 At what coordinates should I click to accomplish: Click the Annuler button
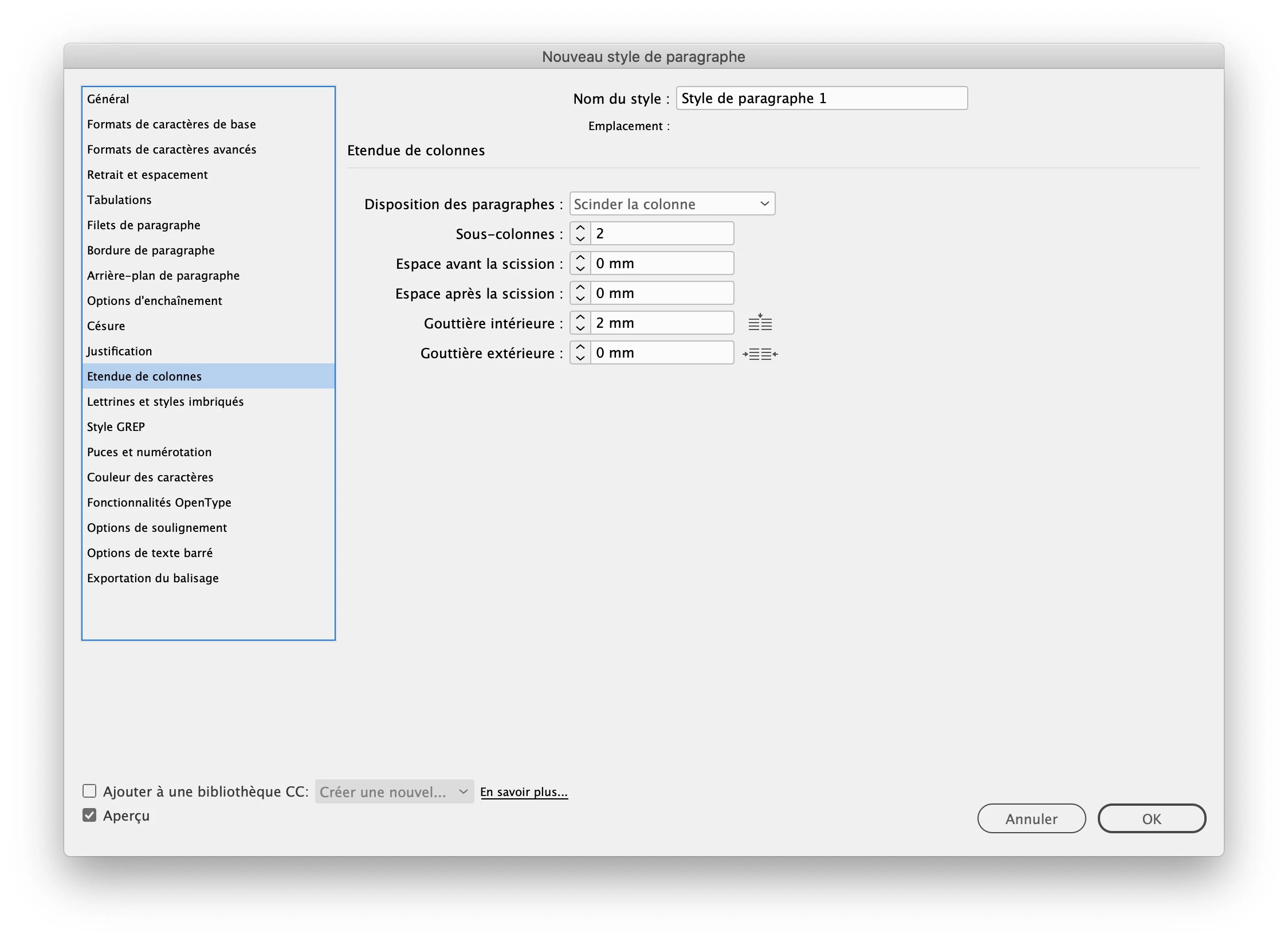(1031, 818)
